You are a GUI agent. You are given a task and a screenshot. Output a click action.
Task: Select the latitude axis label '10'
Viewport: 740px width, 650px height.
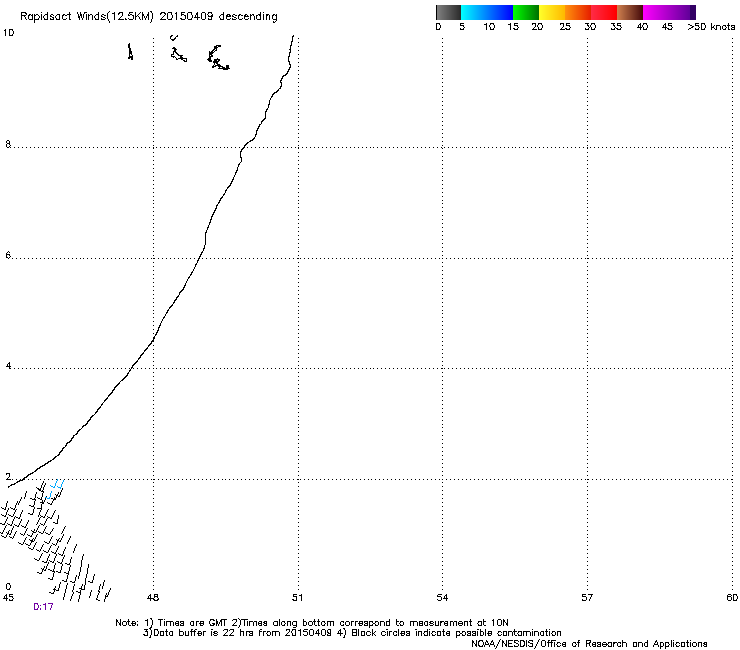[x=8, y=33]
